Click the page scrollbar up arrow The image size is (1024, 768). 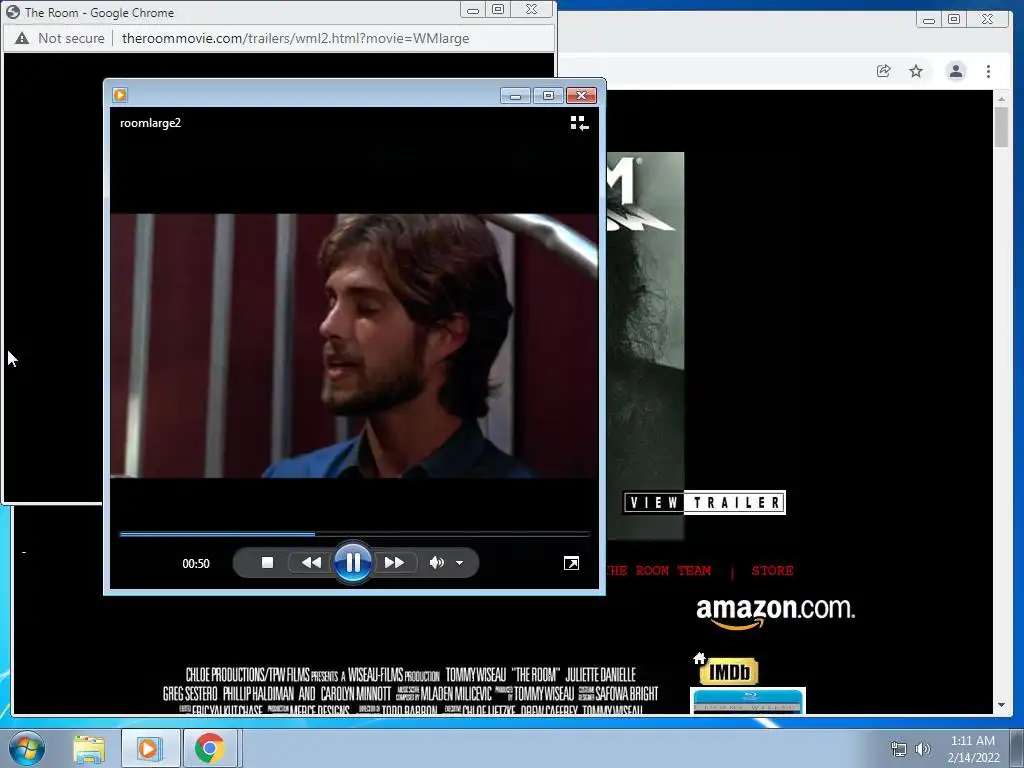point(1001,99)
